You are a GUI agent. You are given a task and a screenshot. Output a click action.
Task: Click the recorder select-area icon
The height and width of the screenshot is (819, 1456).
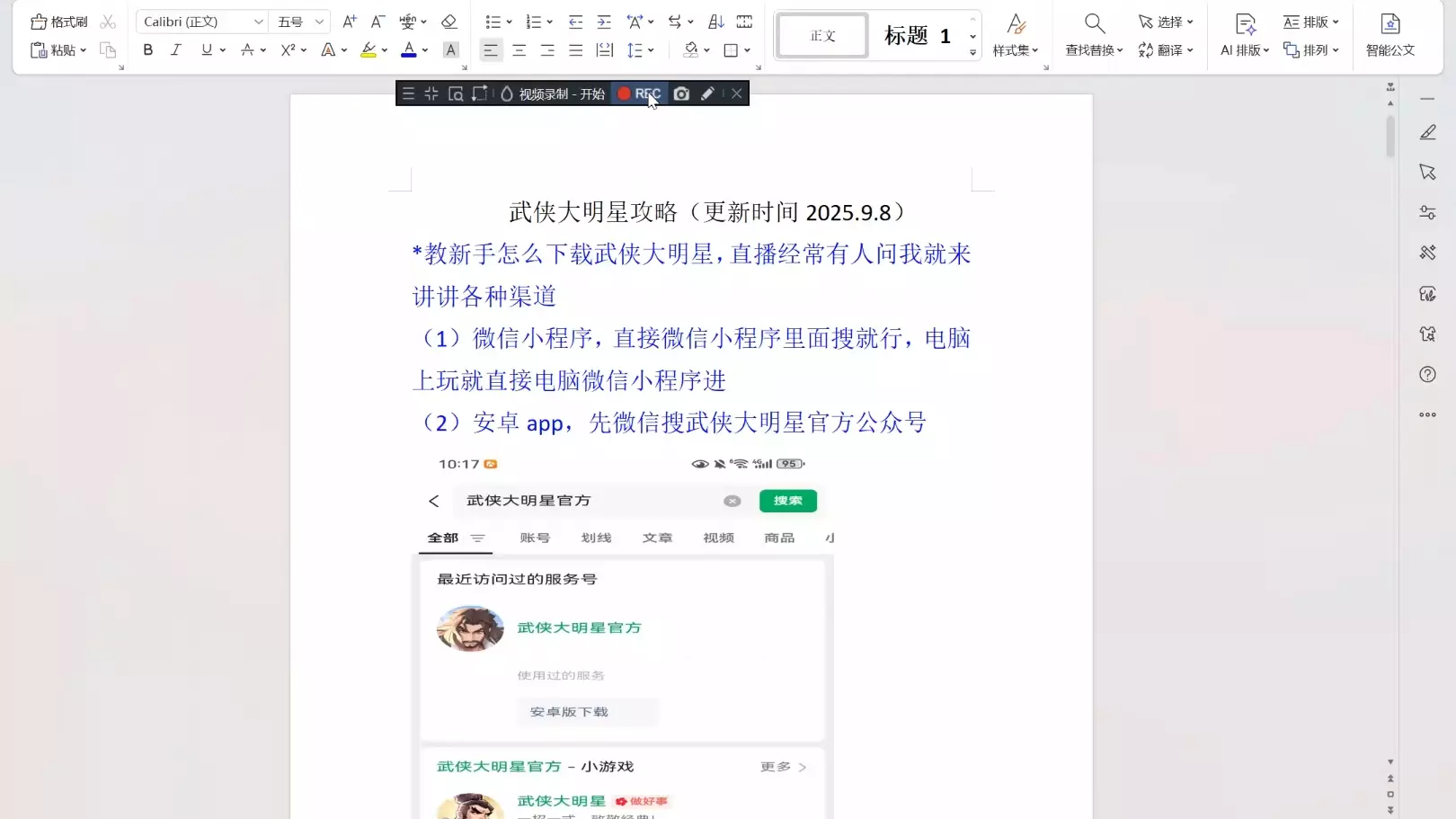pyautogui.click(x=480, y=93)
